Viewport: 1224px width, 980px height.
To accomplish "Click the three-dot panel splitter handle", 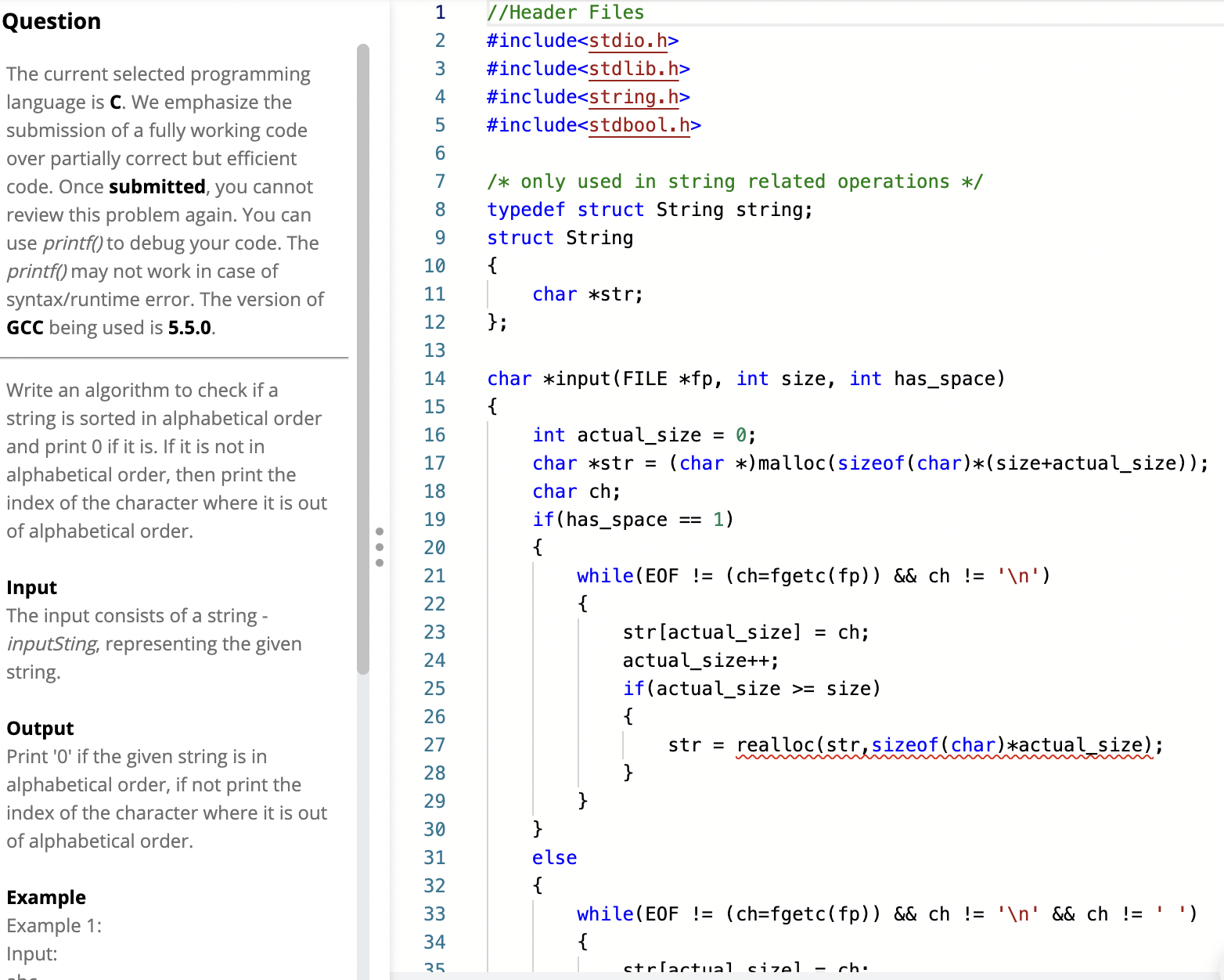I will [380, 546].
